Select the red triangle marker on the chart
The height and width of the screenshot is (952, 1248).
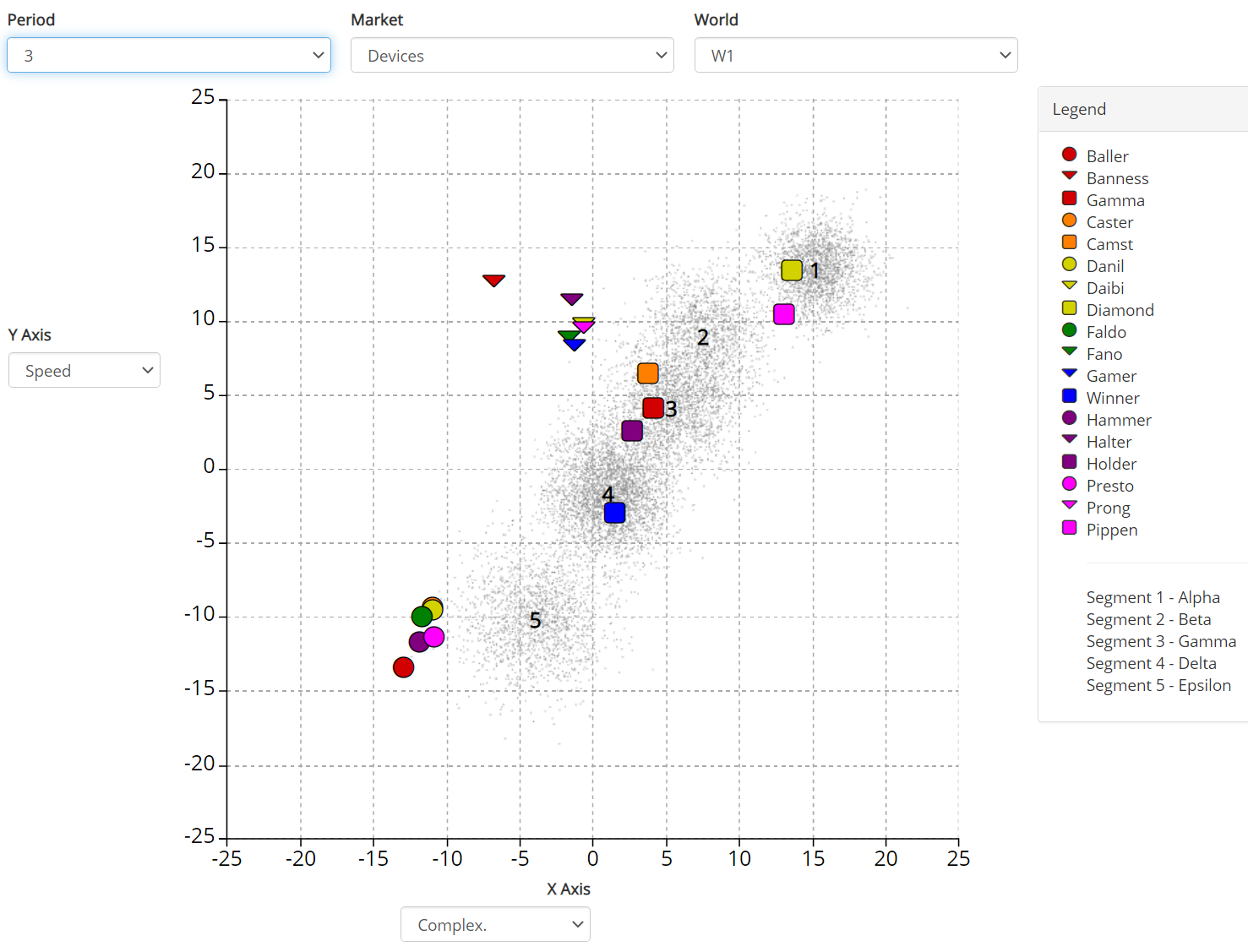click(x=493, y=280)
